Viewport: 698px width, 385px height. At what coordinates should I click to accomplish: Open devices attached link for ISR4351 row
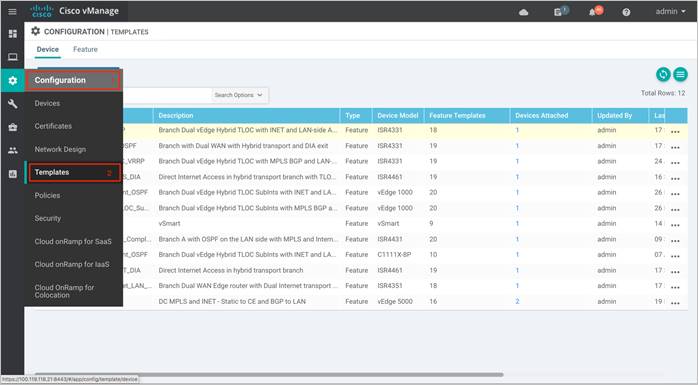point(517,286)
